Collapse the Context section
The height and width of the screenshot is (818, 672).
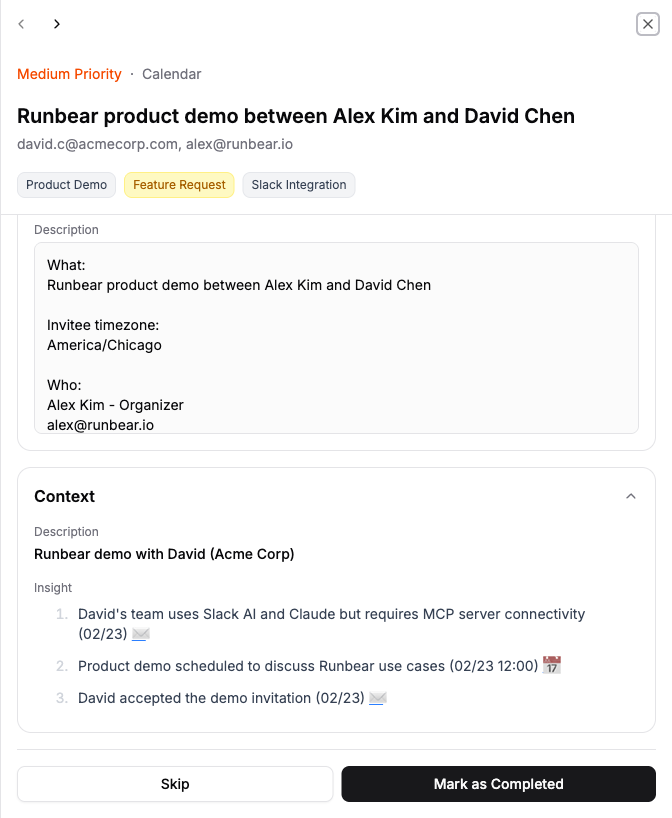[631, 496]
